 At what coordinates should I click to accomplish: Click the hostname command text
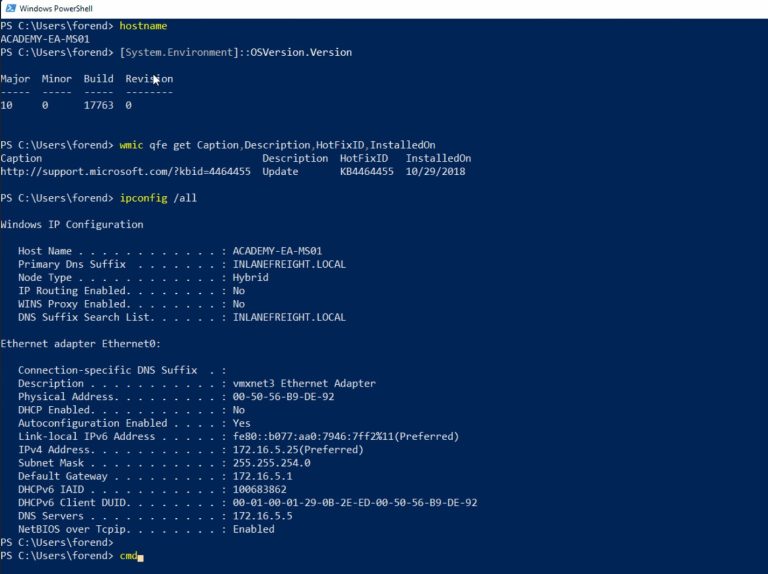143,26
